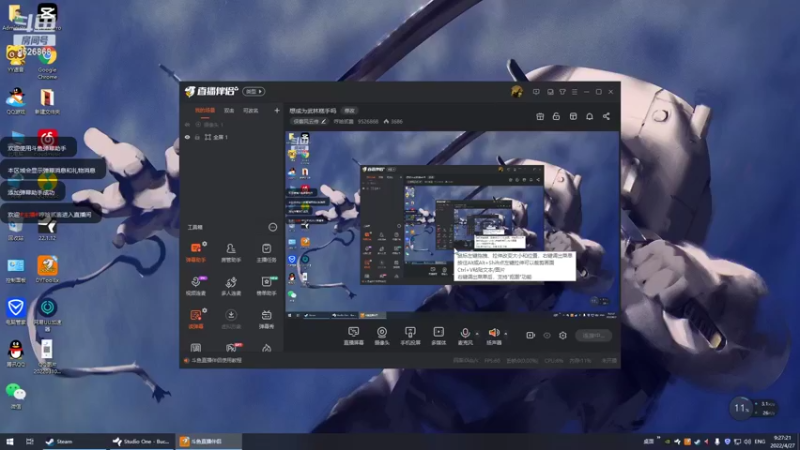Switch to the 我的场景 tab
The image size is (800, 450).
click(205, 110)
